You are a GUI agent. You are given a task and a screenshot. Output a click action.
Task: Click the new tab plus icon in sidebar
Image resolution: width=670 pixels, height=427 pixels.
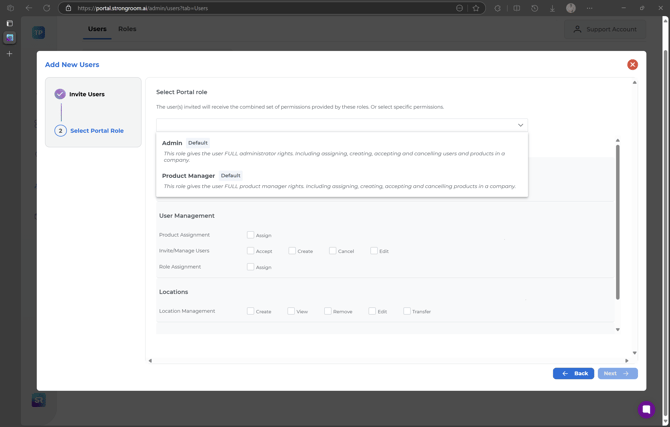[x=10, y=53]
